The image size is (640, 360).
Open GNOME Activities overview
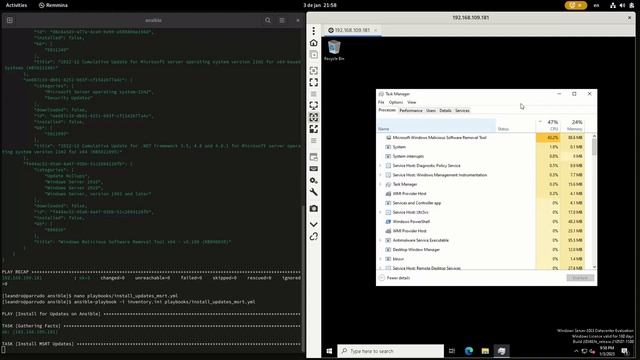[16, 5]
